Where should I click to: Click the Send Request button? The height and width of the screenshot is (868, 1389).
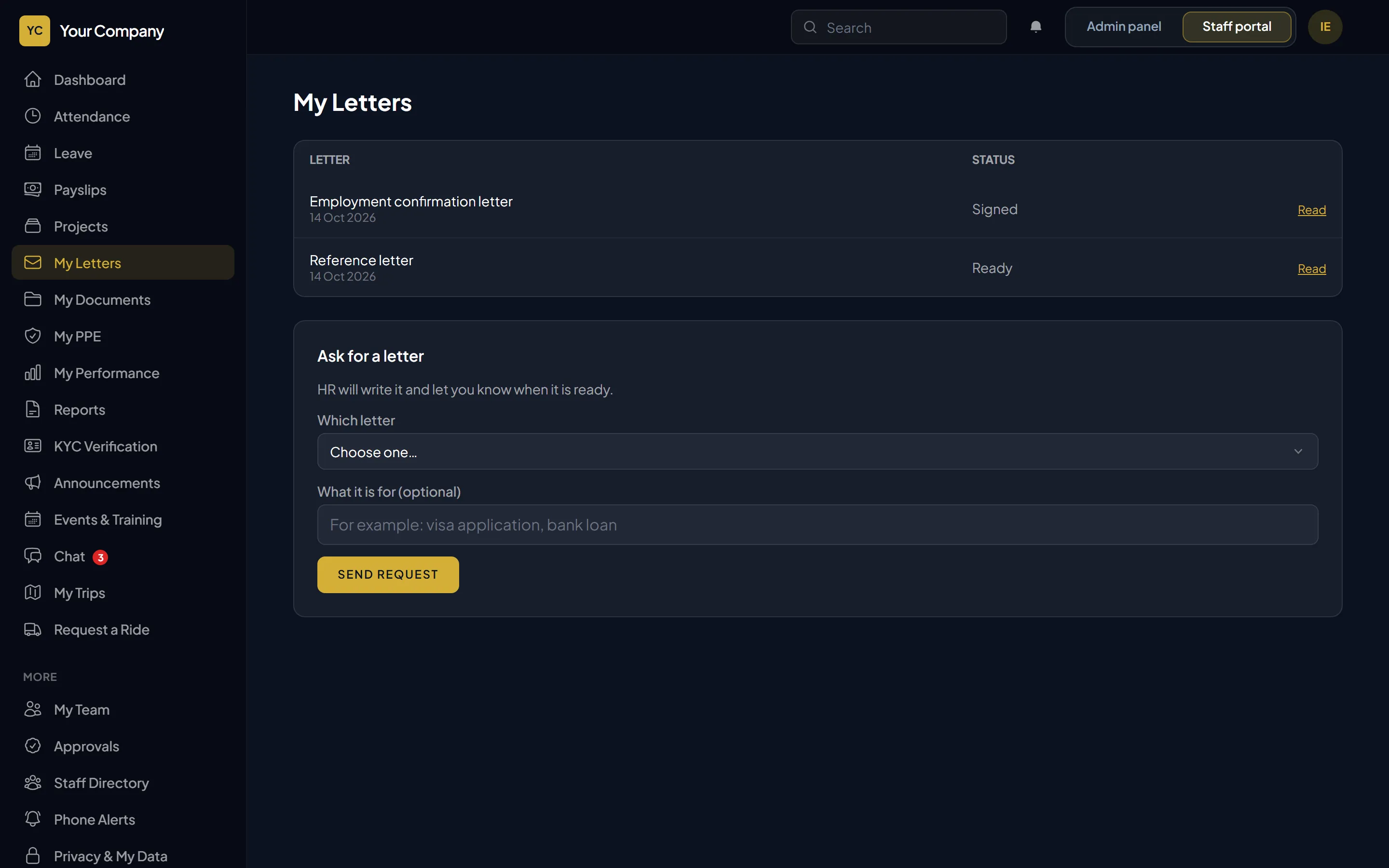click(388, 575)
